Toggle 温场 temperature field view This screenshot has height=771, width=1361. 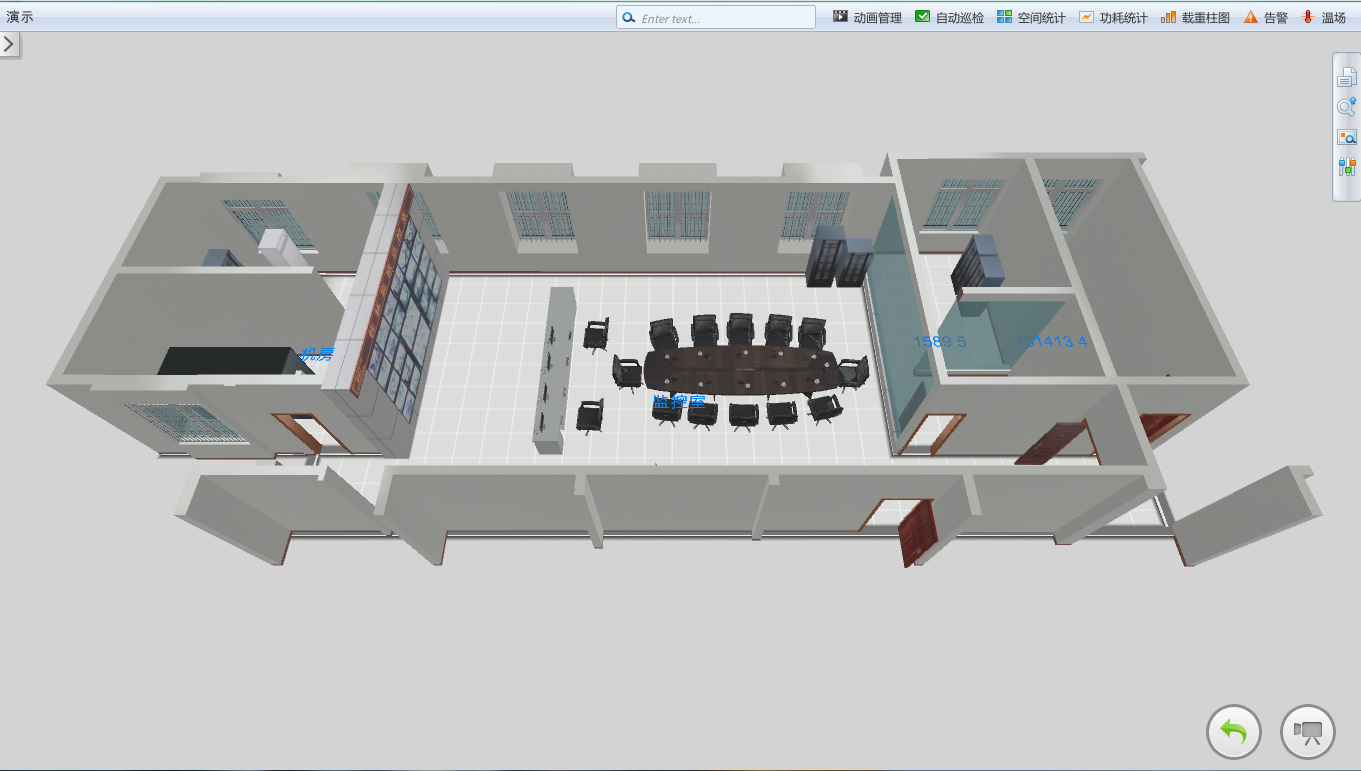tap(1323, 18)
